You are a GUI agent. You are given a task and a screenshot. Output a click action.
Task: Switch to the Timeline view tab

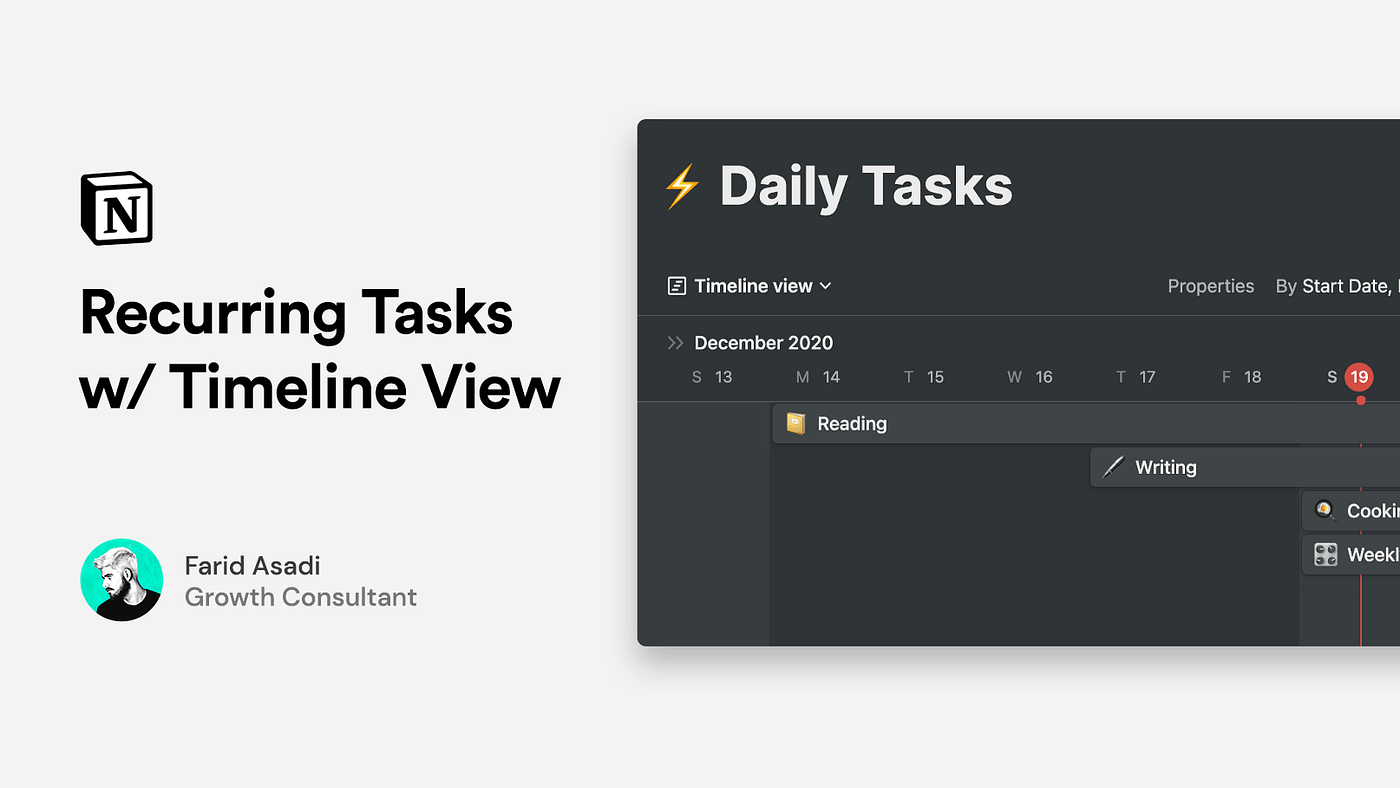753,286
